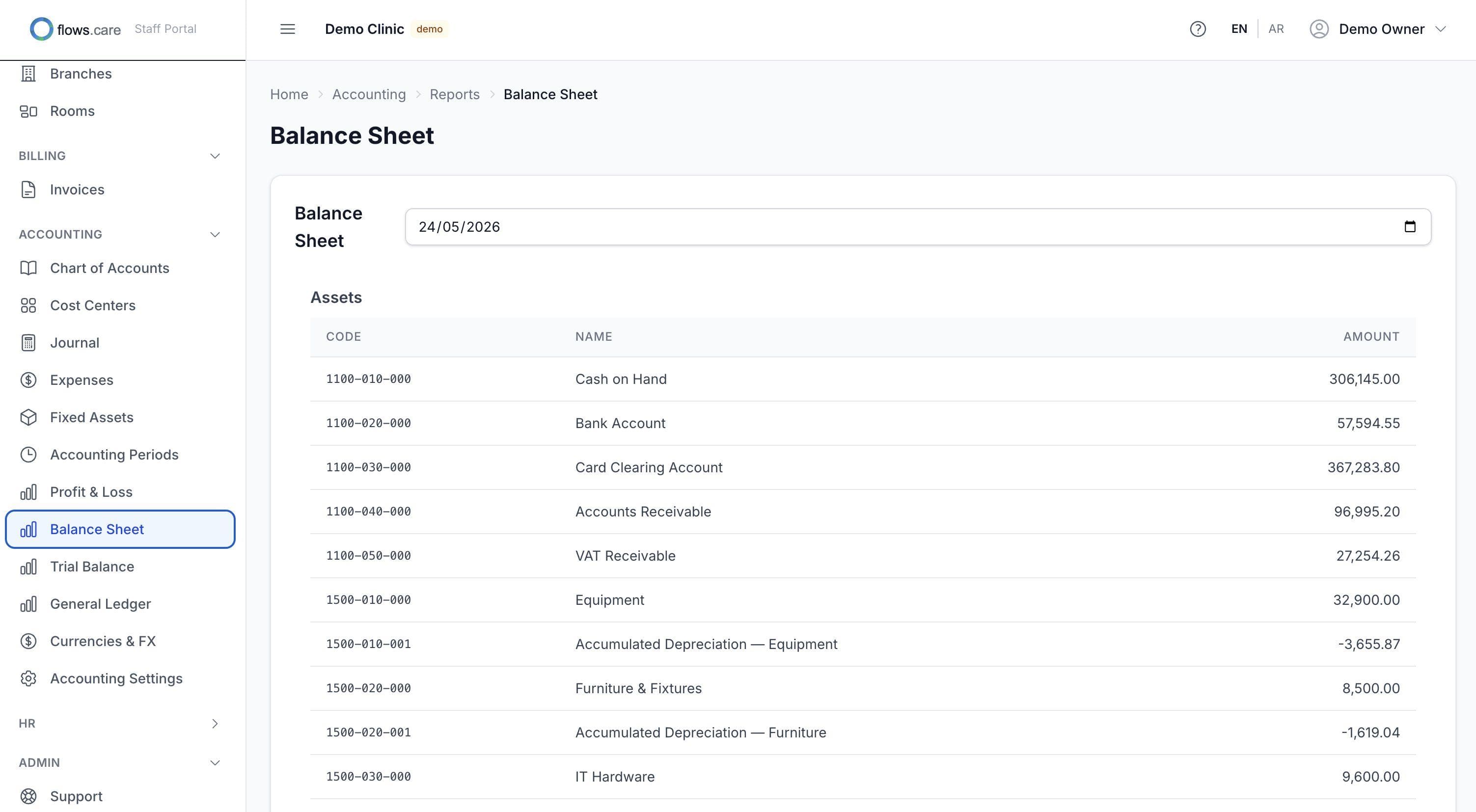The height and width of the screenshot is (812, 1476).
Task: Collapse the Admin section chevron
Action: point(215,763)
